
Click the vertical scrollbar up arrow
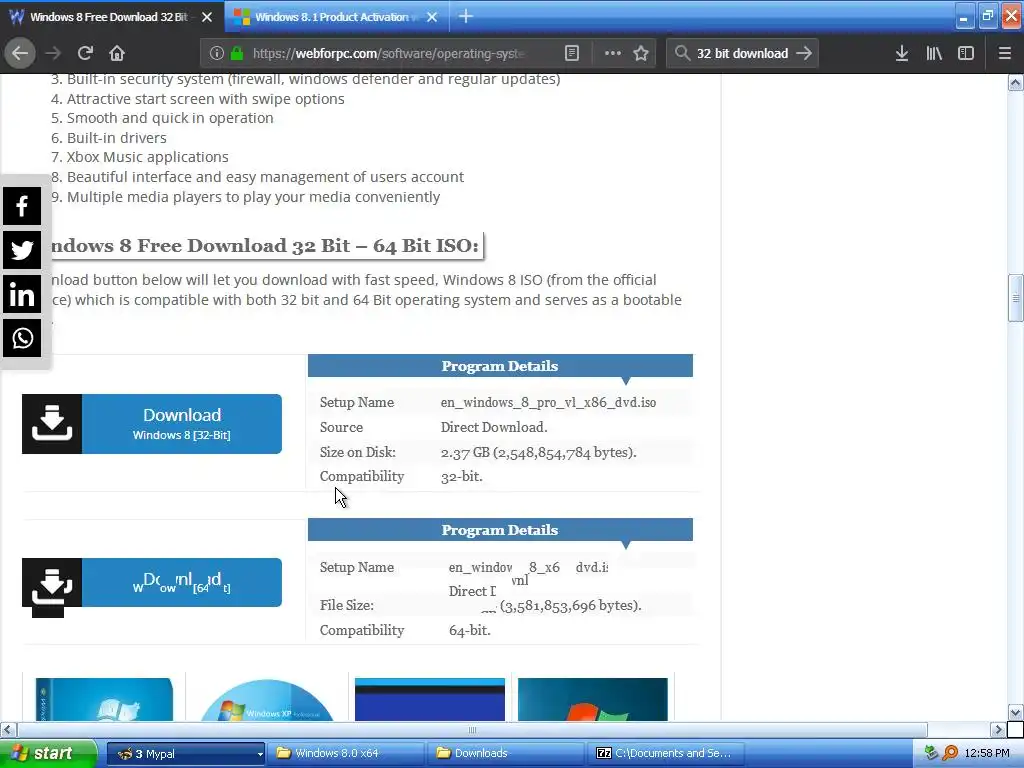click(1015, 82)
